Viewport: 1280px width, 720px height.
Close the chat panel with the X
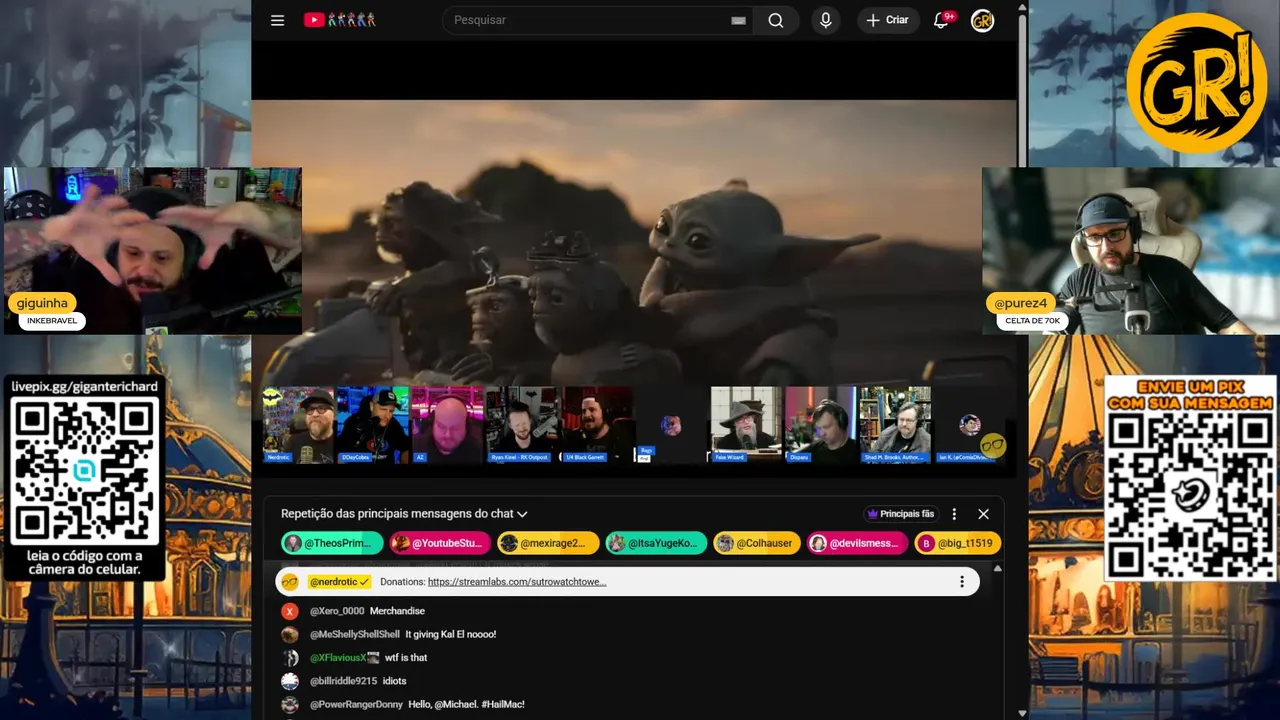click(983, 514)
